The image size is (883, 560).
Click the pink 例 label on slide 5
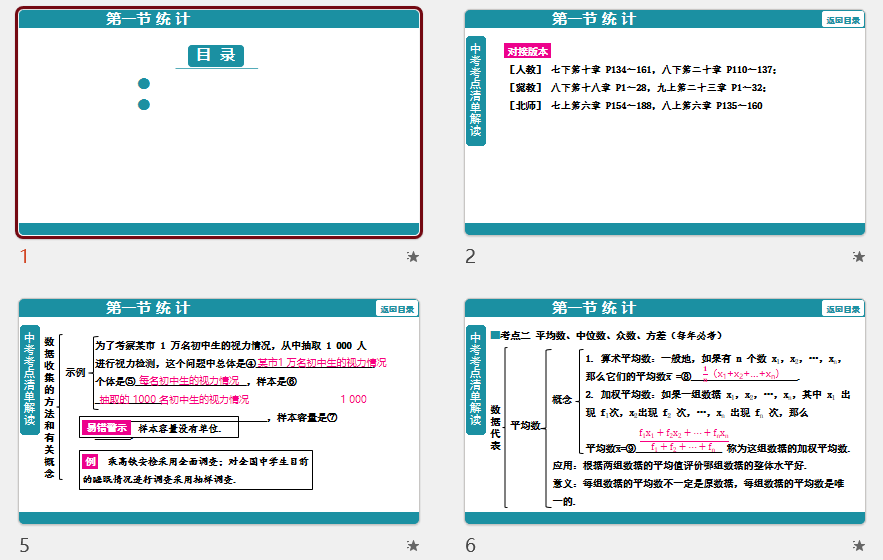click(90, 461)
